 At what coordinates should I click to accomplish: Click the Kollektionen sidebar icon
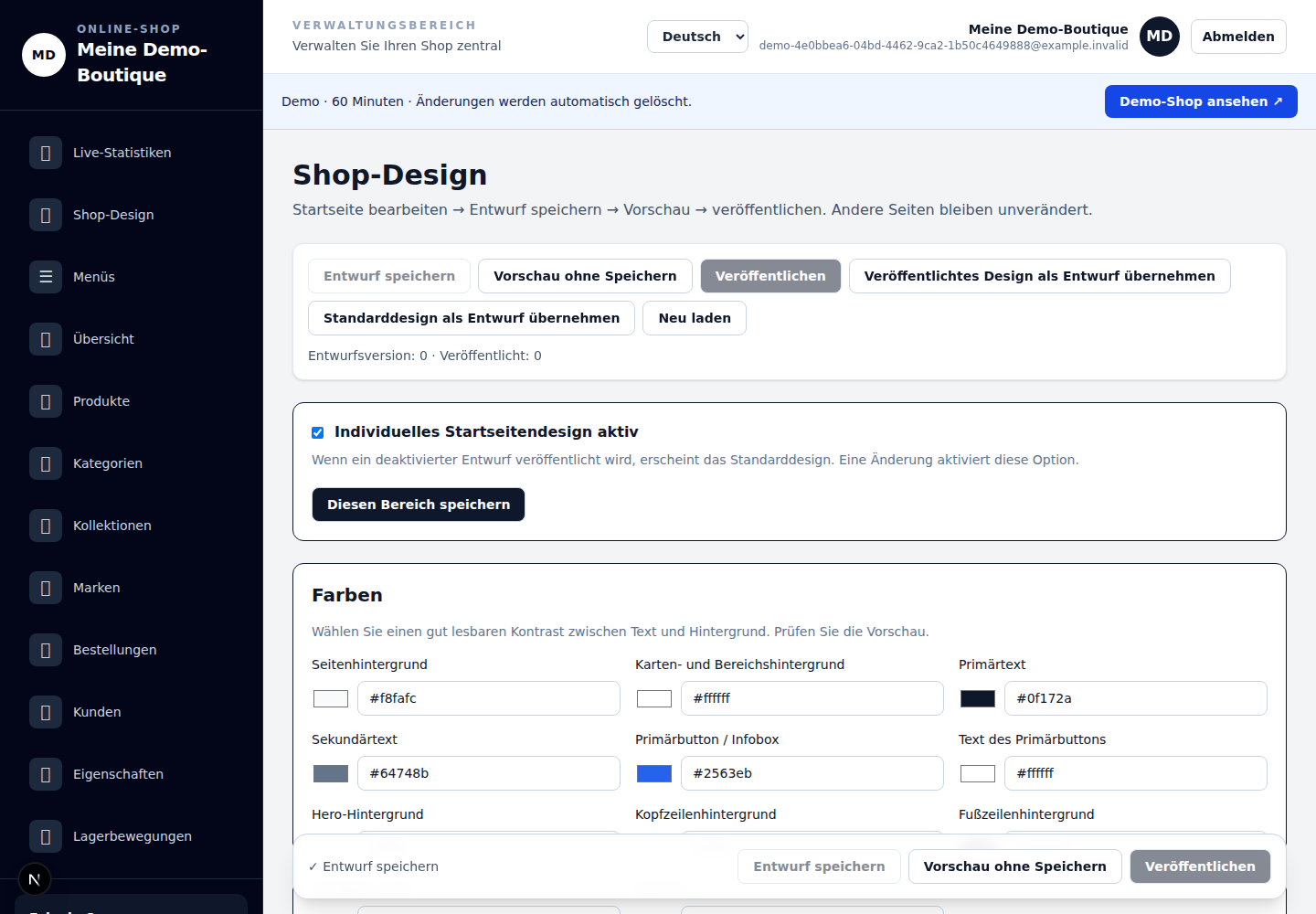click(x=46, y=526)
